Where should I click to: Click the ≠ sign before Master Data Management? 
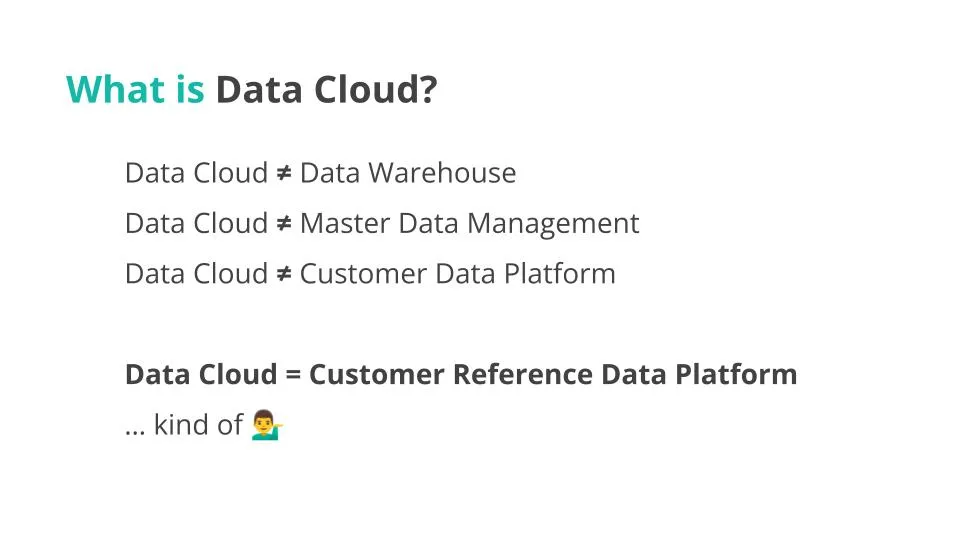[x=284, y=223]
